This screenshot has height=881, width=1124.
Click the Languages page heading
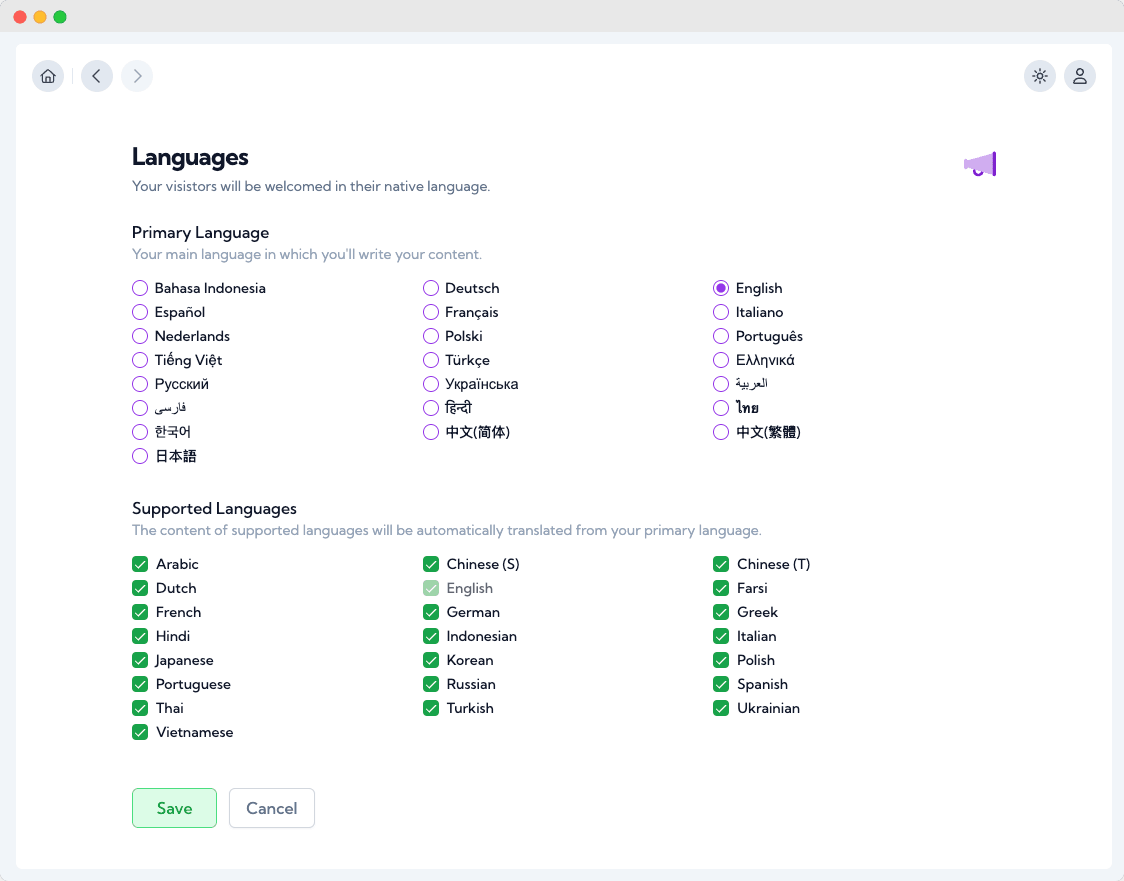coord(190,157)
